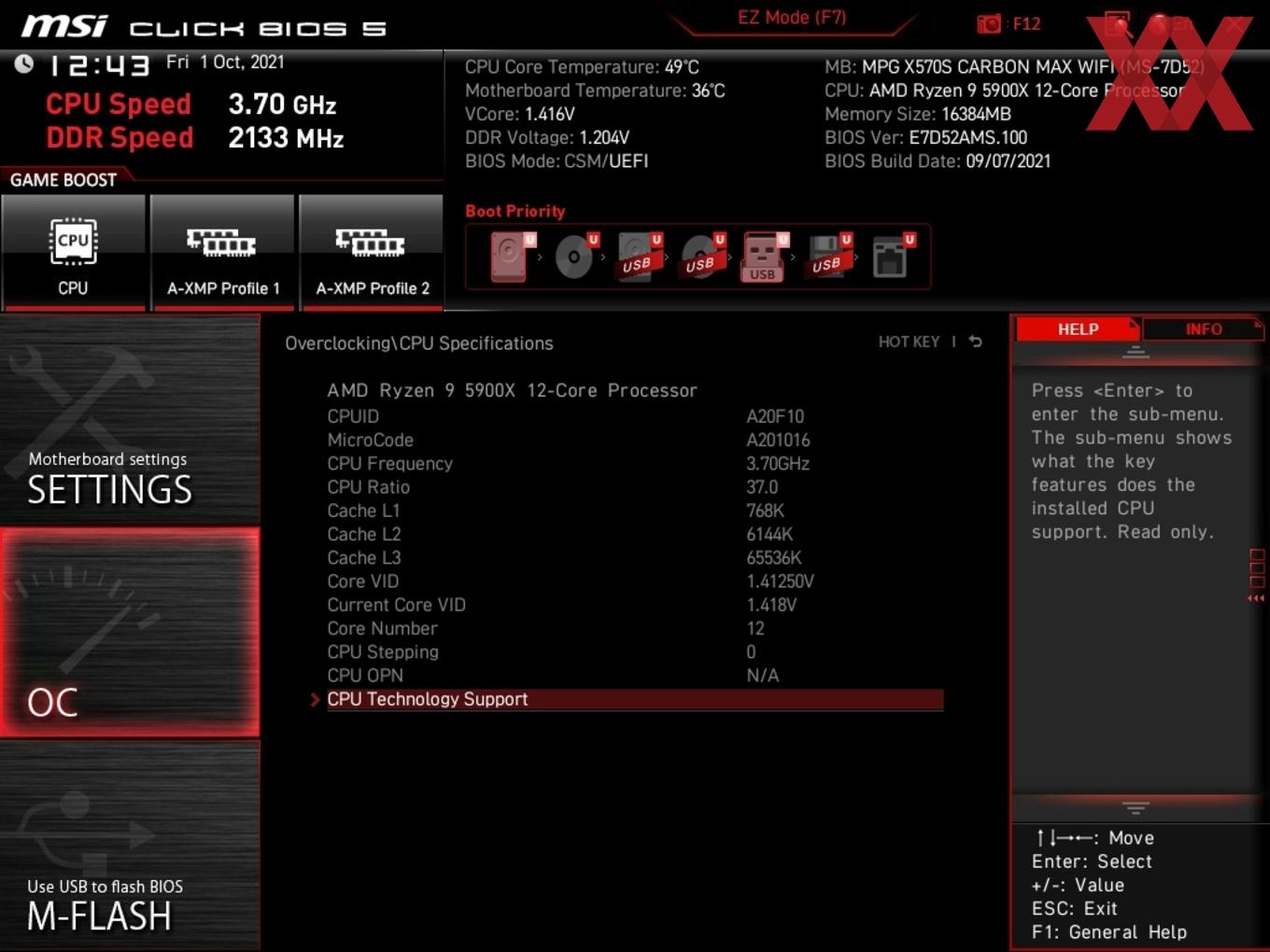Open M-FLASH to flash BIOS

130,846
